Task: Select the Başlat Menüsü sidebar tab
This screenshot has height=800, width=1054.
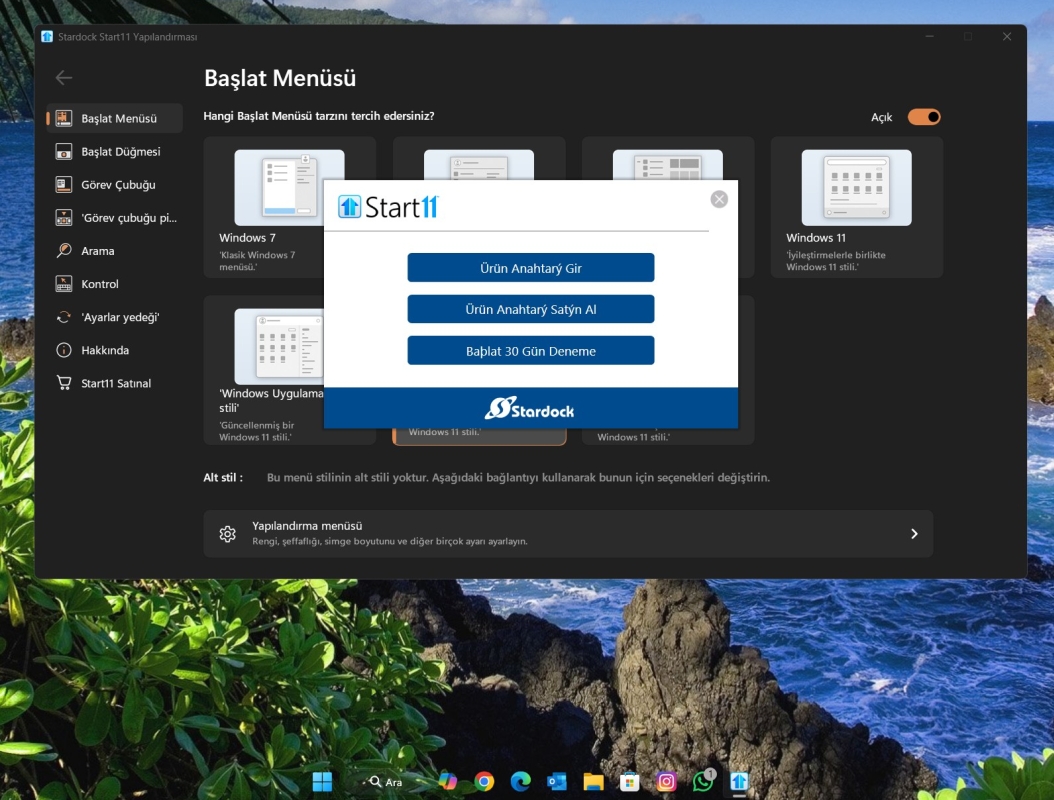Action: (x=117, y=118)
